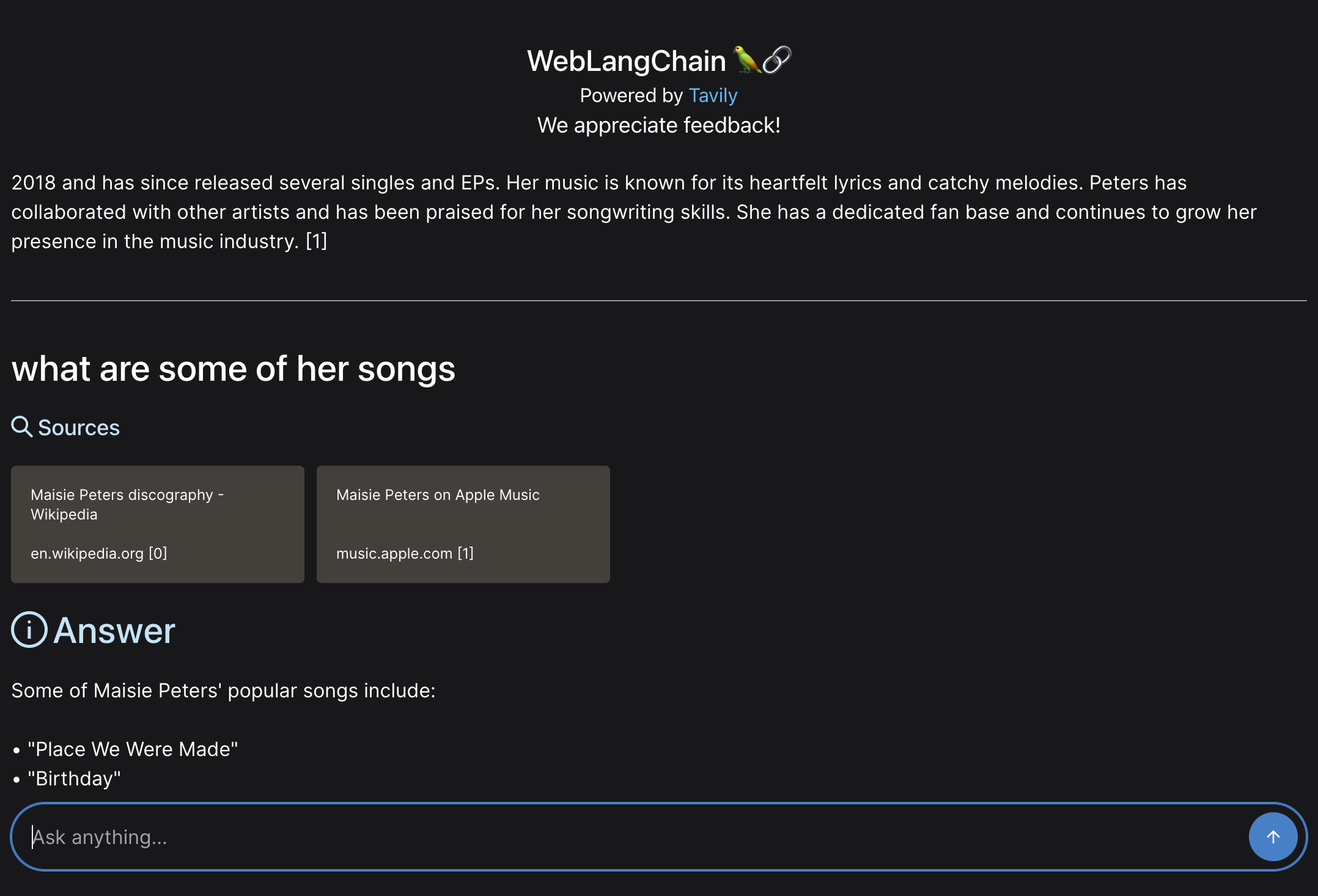
Task: Click the [1] citation in the previous answer
Action: [317, 241]
